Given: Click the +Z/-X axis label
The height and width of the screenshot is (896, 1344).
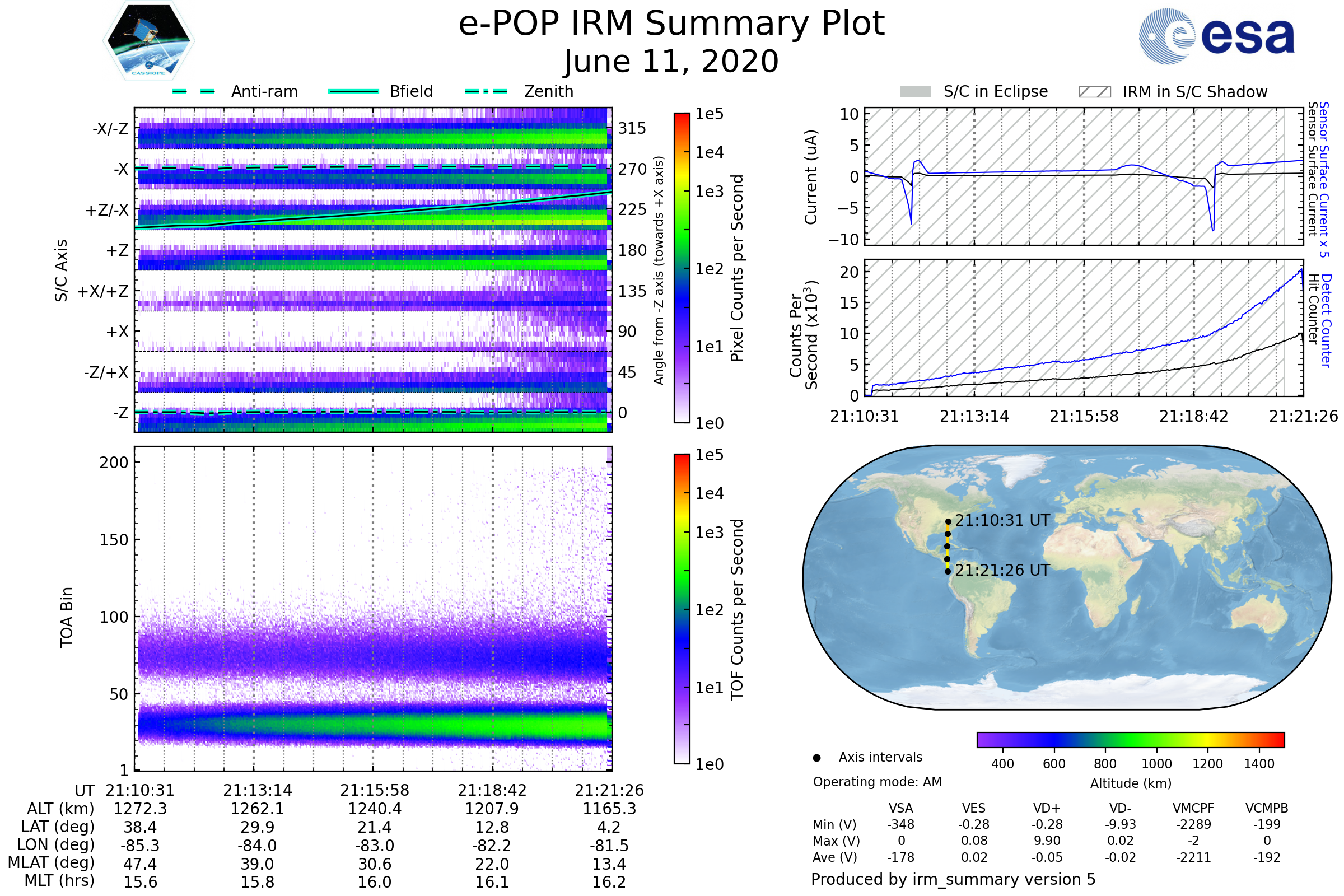Looking at the screenshot, I should pos(107,211).
